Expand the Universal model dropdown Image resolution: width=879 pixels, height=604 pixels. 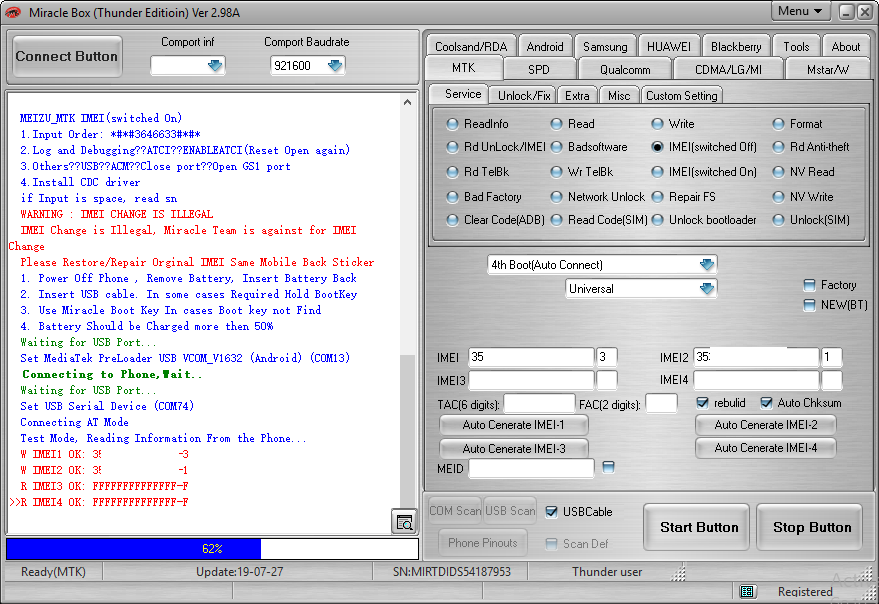pos(706,289)
